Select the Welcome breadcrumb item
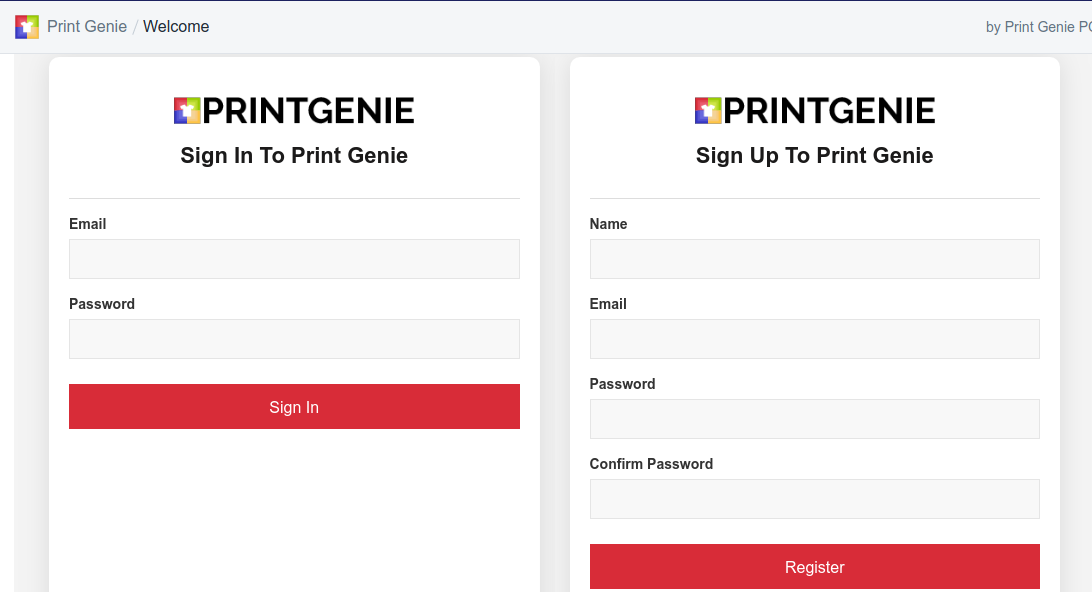1092x592 pixels. pyautogui.click(x=176, y=26)
